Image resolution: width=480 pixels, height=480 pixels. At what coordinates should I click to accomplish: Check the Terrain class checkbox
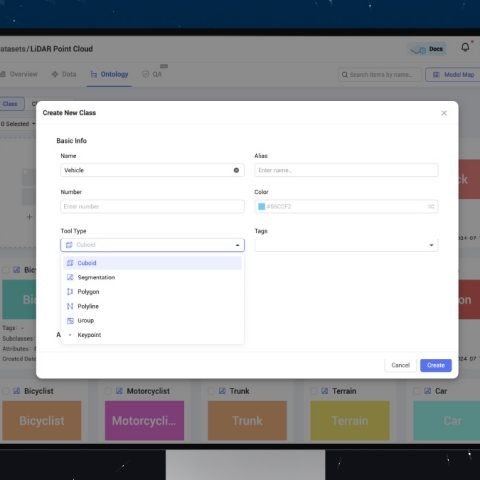click(314, 391)
